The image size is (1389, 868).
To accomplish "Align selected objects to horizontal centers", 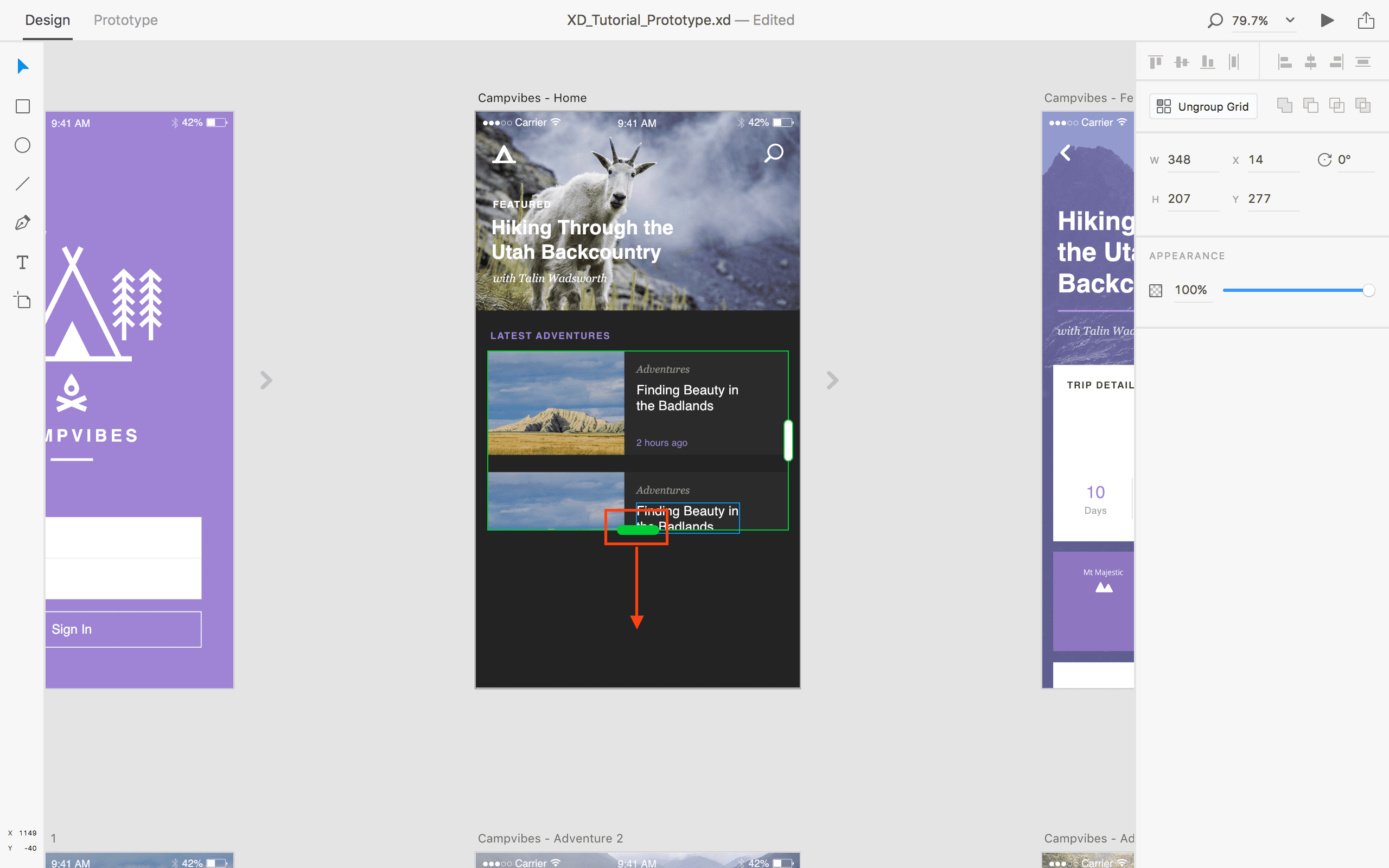I will 1310,61.
